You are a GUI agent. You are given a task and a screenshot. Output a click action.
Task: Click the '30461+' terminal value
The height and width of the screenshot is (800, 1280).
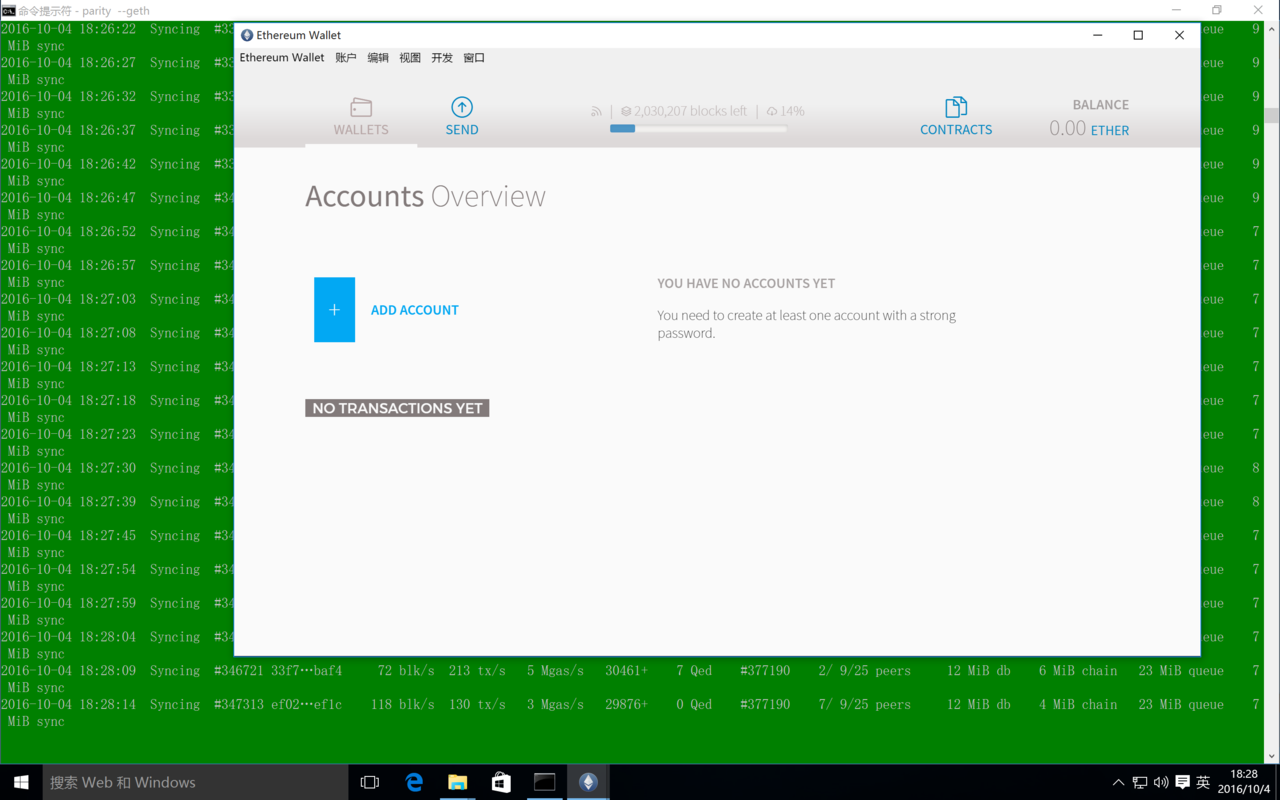[626, 671]
